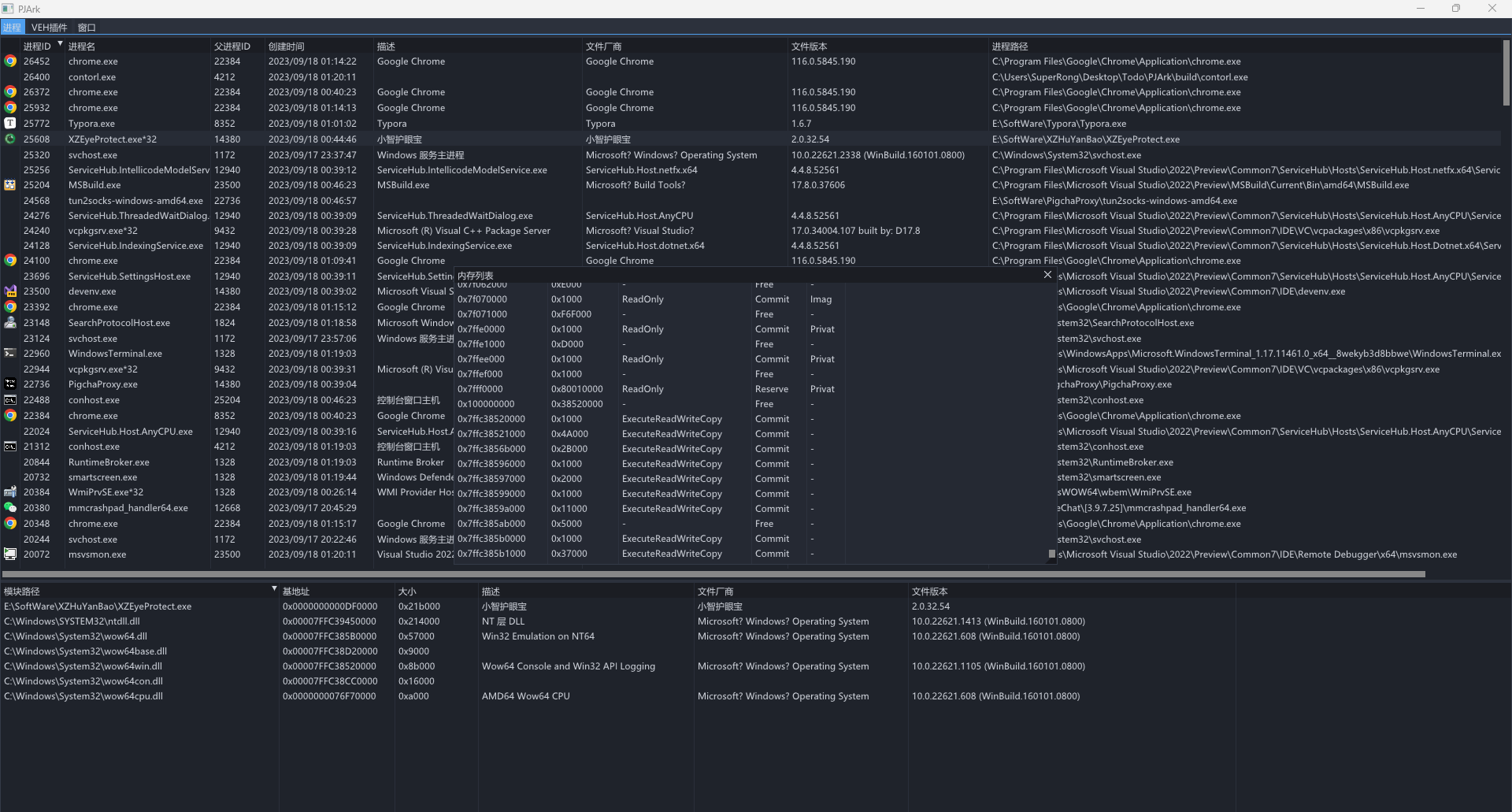
Task: Switch to the 进程 tab
Action: [x=12, y=27]
